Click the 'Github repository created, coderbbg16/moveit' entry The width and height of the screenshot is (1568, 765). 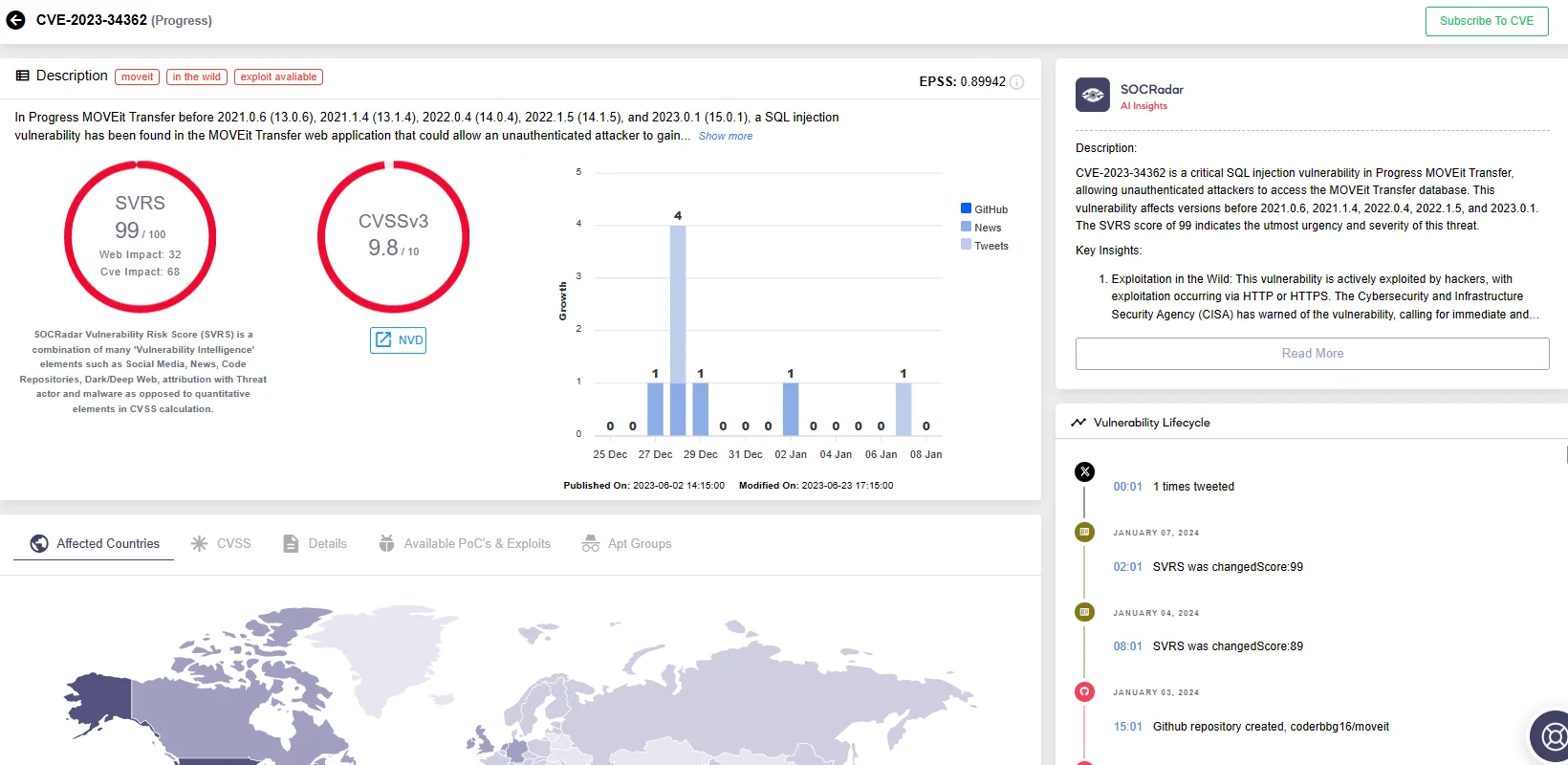coord(1271,727)
